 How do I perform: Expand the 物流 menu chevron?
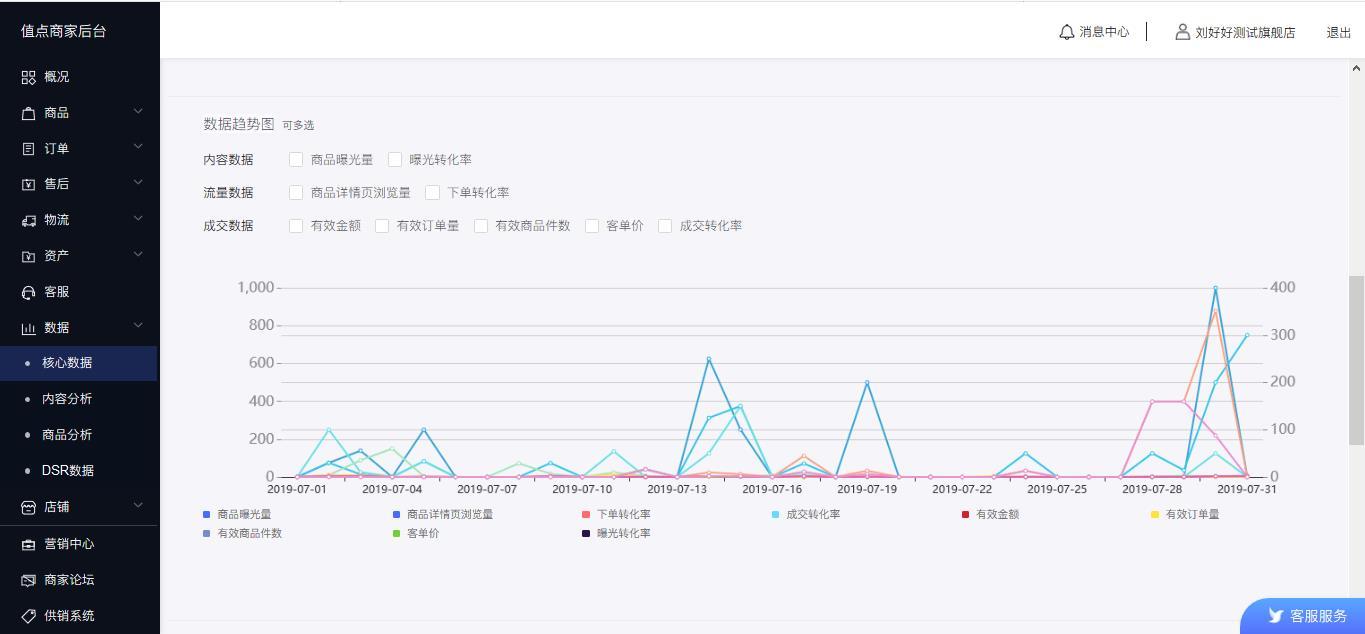tap(138, 218)
